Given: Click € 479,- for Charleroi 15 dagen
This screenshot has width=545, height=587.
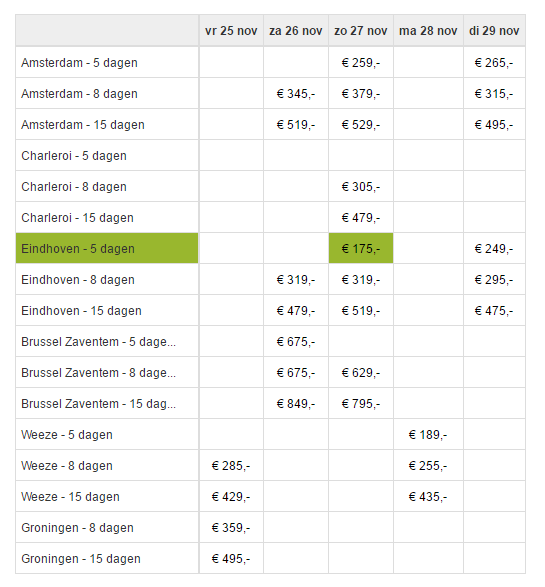Looking at the screenshot, I should 361,218.
